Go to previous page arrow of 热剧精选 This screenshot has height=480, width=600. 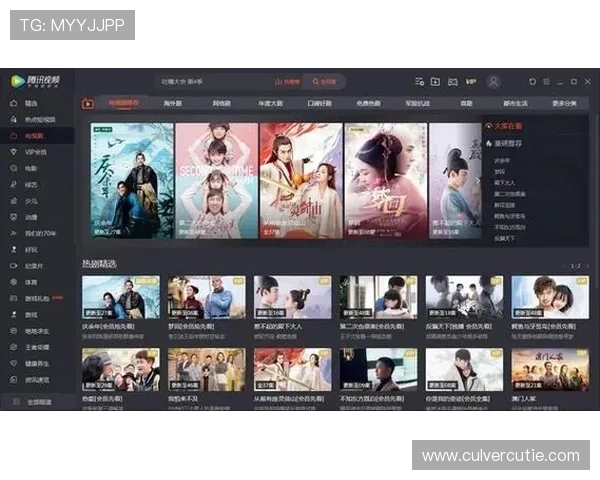click(564, 266)
